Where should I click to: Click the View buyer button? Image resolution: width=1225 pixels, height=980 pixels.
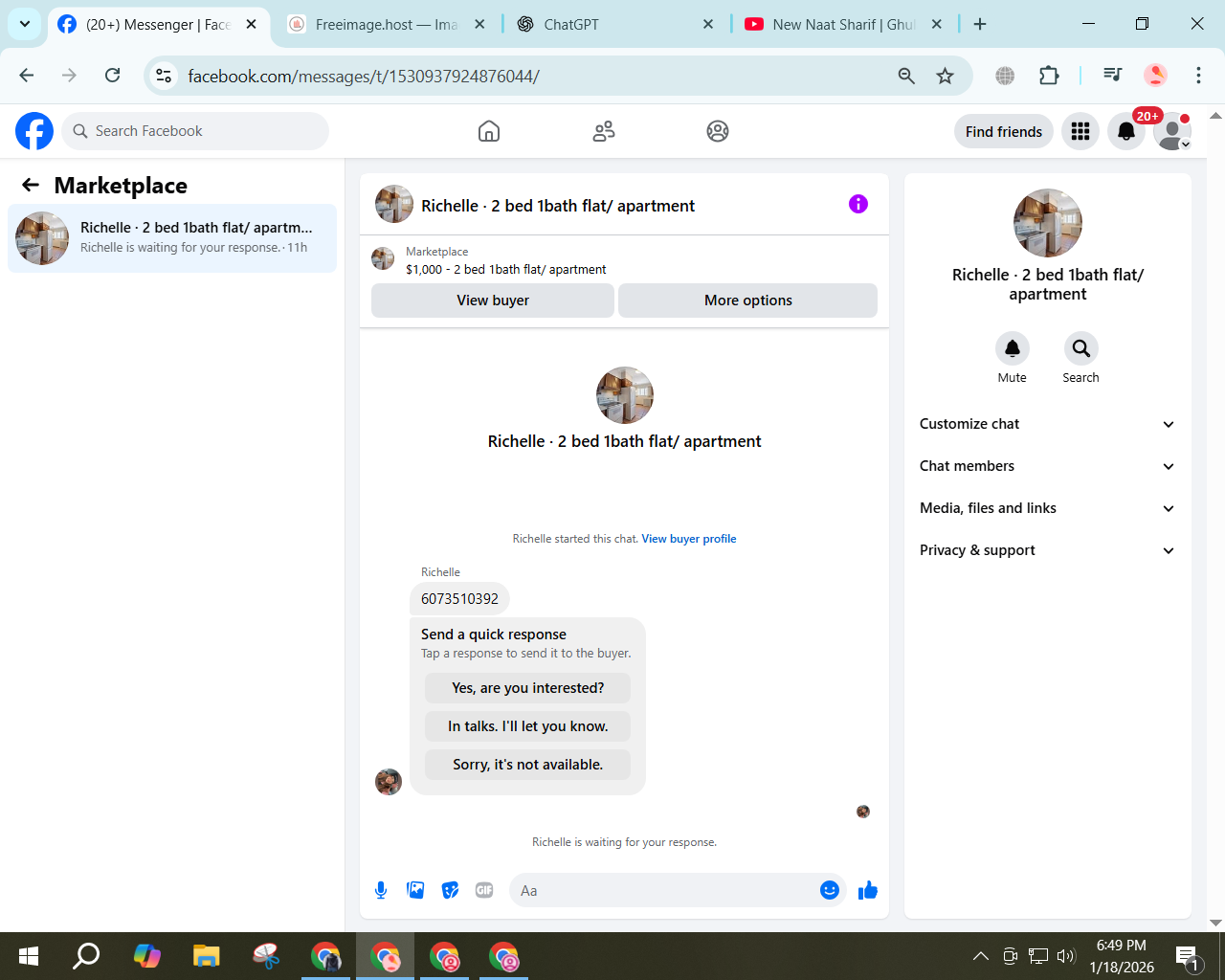tap(493, 301)
